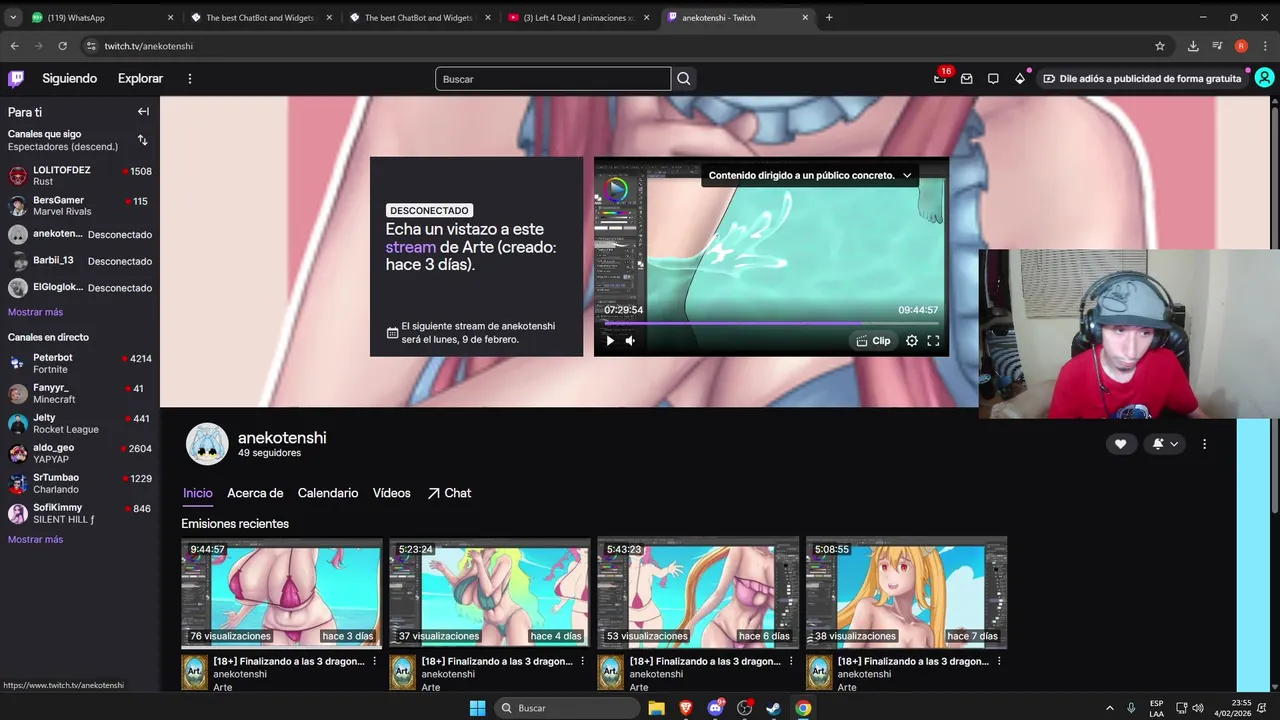Switch to the Calendario tab
The image size is (1280, 720).
pyautogui.click(x=328, y=493)
